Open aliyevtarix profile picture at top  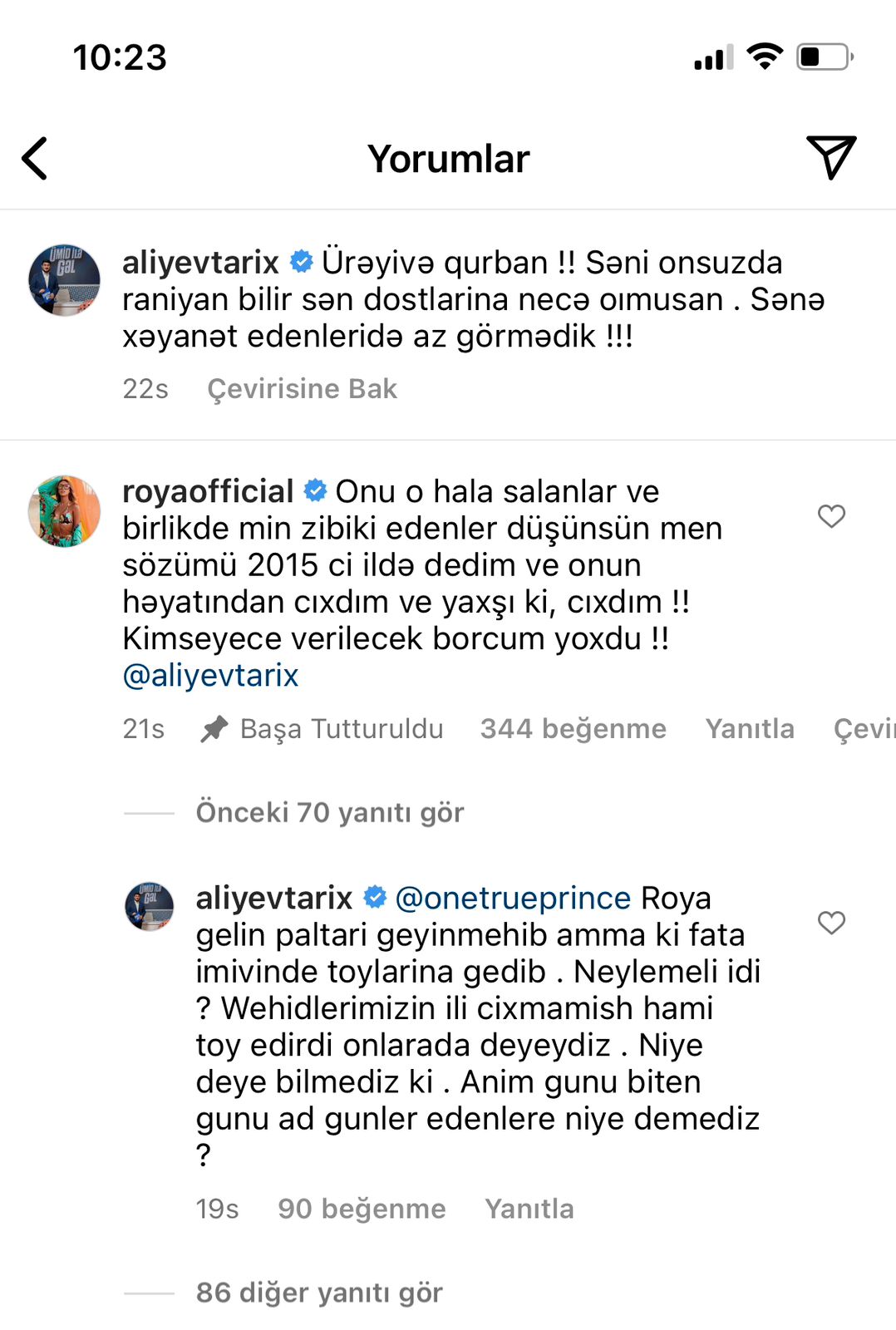(x=64, y=280)
